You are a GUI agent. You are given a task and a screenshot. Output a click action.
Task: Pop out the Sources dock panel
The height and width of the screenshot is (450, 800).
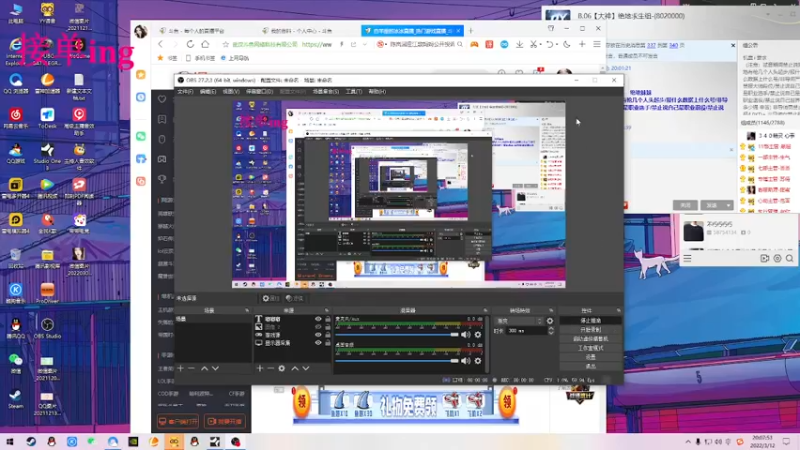click(327, 310)
